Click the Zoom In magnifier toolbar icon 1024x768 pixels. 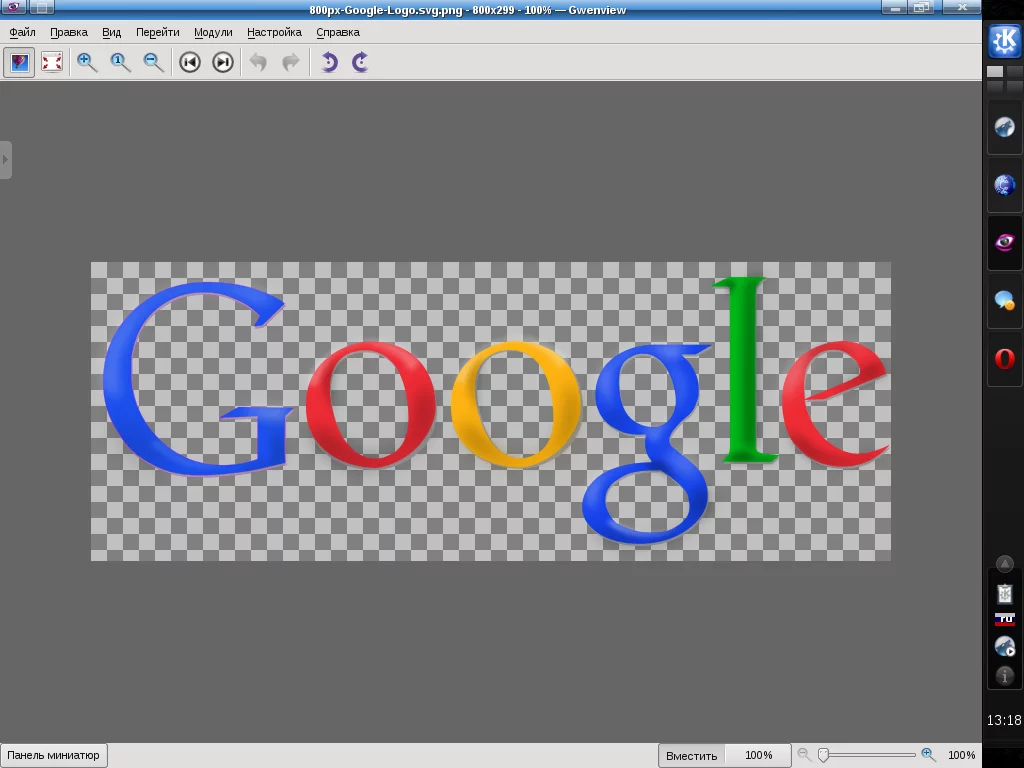tap(87, 62)
